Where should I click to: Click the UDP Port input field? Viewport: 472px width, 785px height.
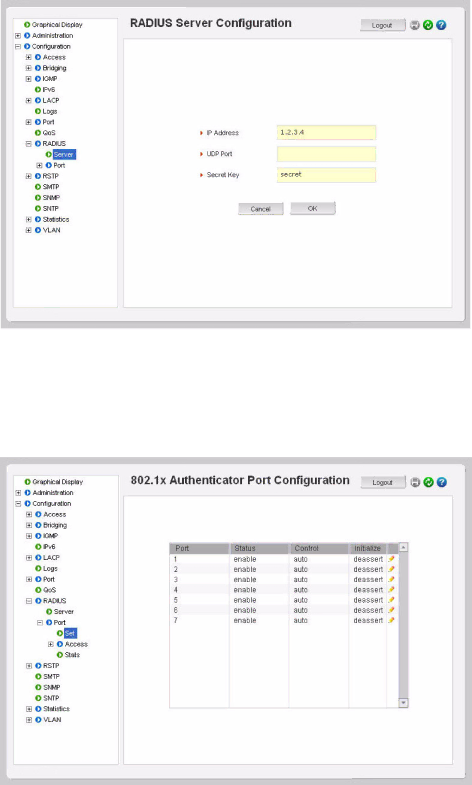pyautogui.click(x=326, y=154)
